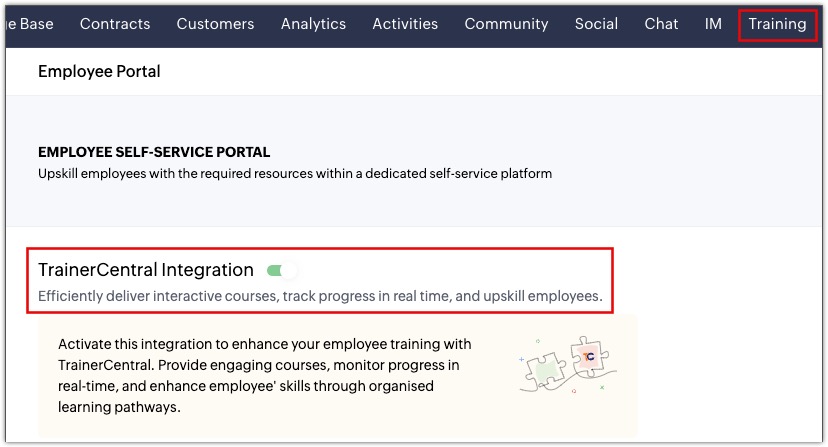Open the Training tab
This screenshot has width=828, height=447.
(x=777, y=24)
